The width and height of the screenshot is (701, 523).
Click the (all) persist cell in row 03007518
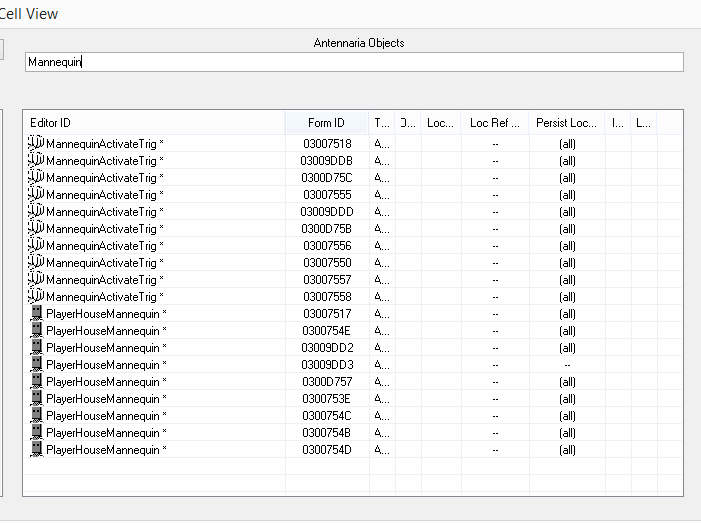tap(567, 144)
